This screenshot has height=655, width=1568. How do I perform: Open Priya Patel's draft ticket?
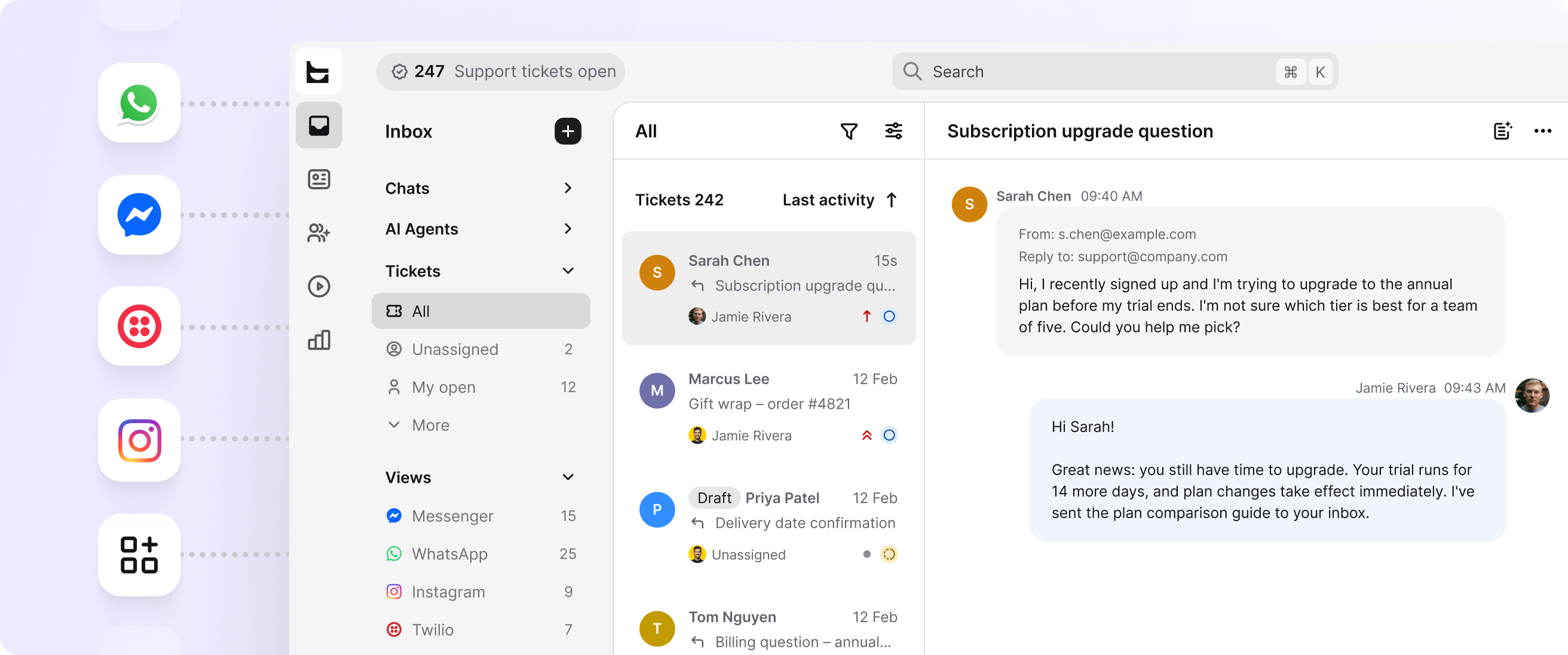(x=768, y=526)
